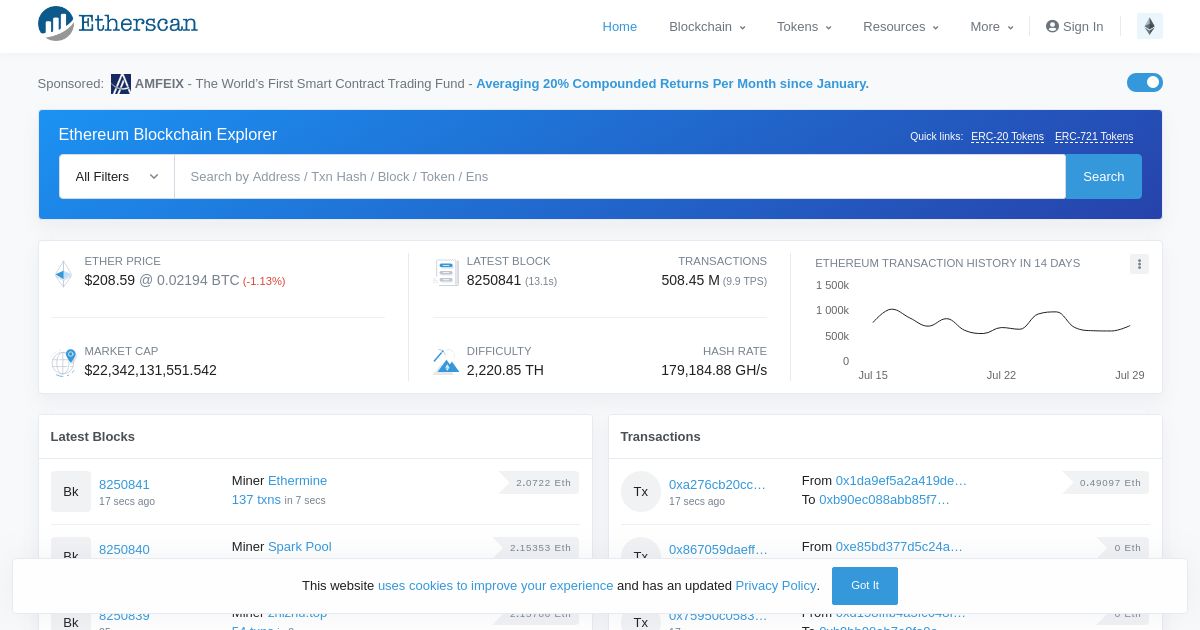Viewport: 1200px width, 630px height.
Task: Click the $208.59 ether price value
Action: pyautogui.click(x=110, y=280)
